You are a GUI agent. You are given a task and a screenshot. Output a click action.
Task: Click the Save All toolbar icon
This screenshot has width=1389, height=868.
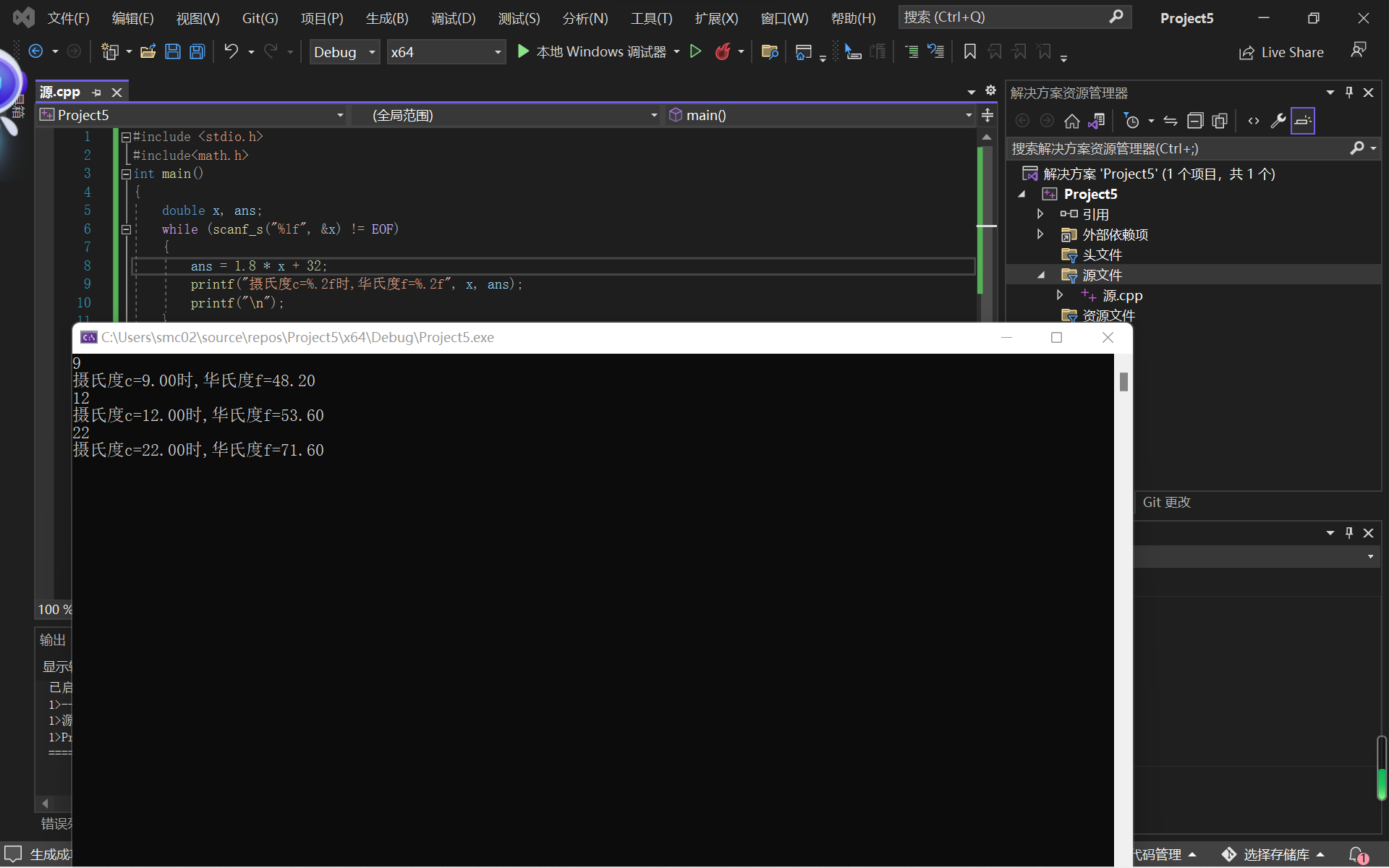197,51
